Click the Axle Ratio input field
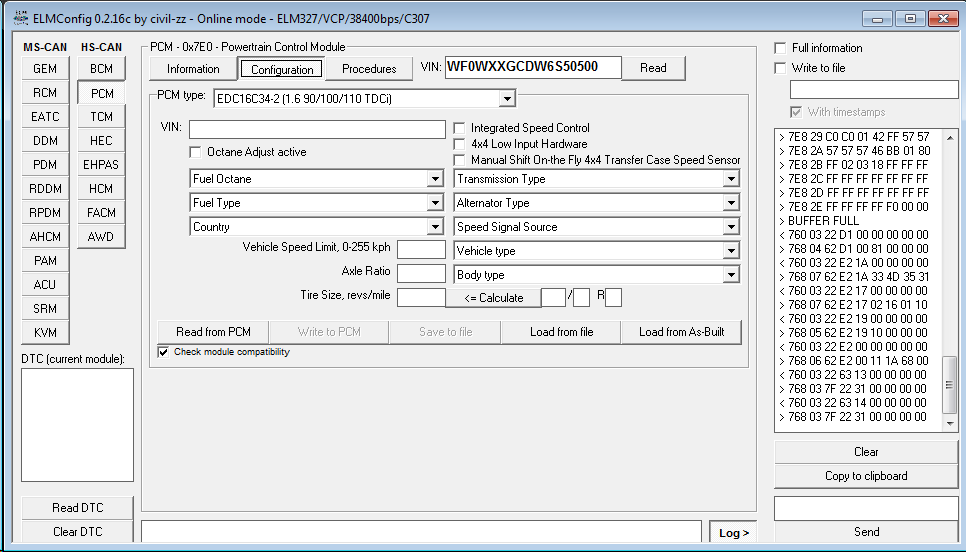Image resolution: width=966 pixels, height=552 pixels. point(421,273)
